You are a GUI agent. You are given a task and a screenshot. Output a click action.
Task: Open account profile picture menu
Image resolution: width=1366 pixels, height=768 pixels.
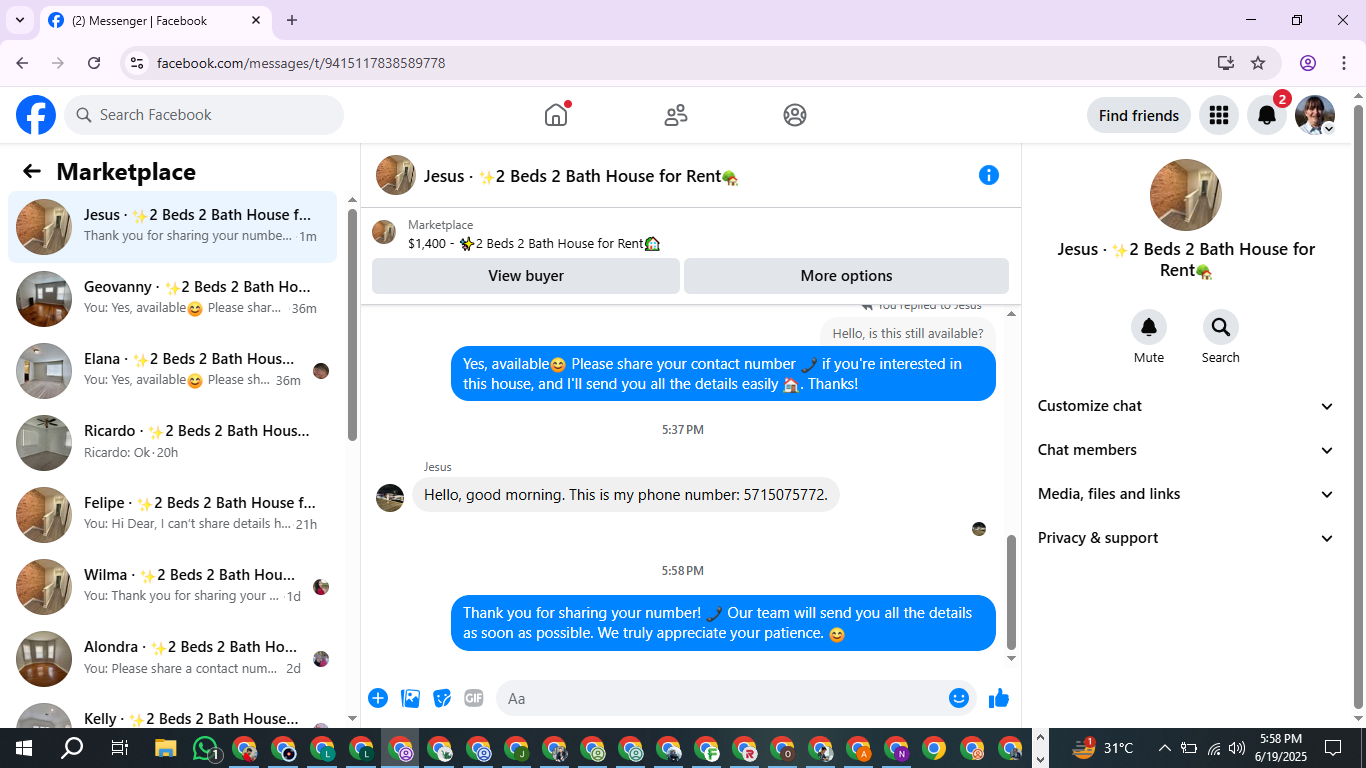pos(1315,115)
